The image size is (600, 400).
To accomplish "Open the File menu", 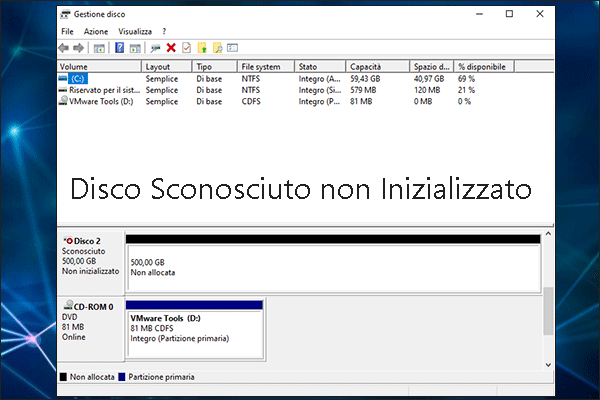I will click(67, 32).
